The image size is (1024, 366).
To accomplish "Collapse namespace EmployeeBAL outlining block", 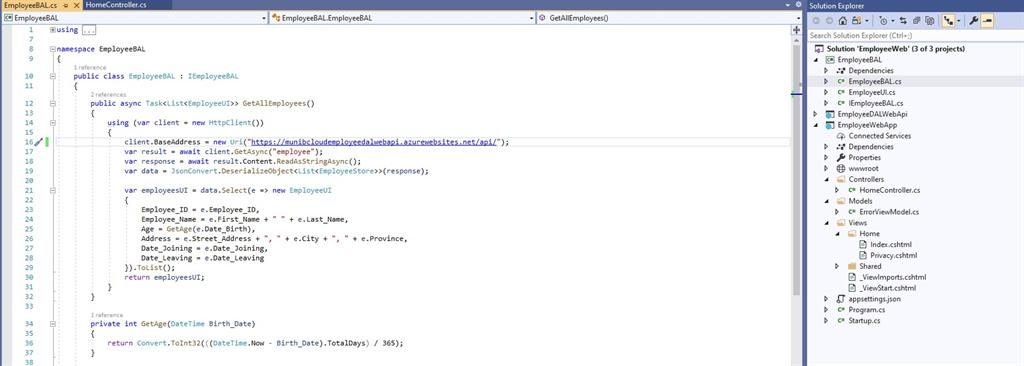I will [53, 49].
